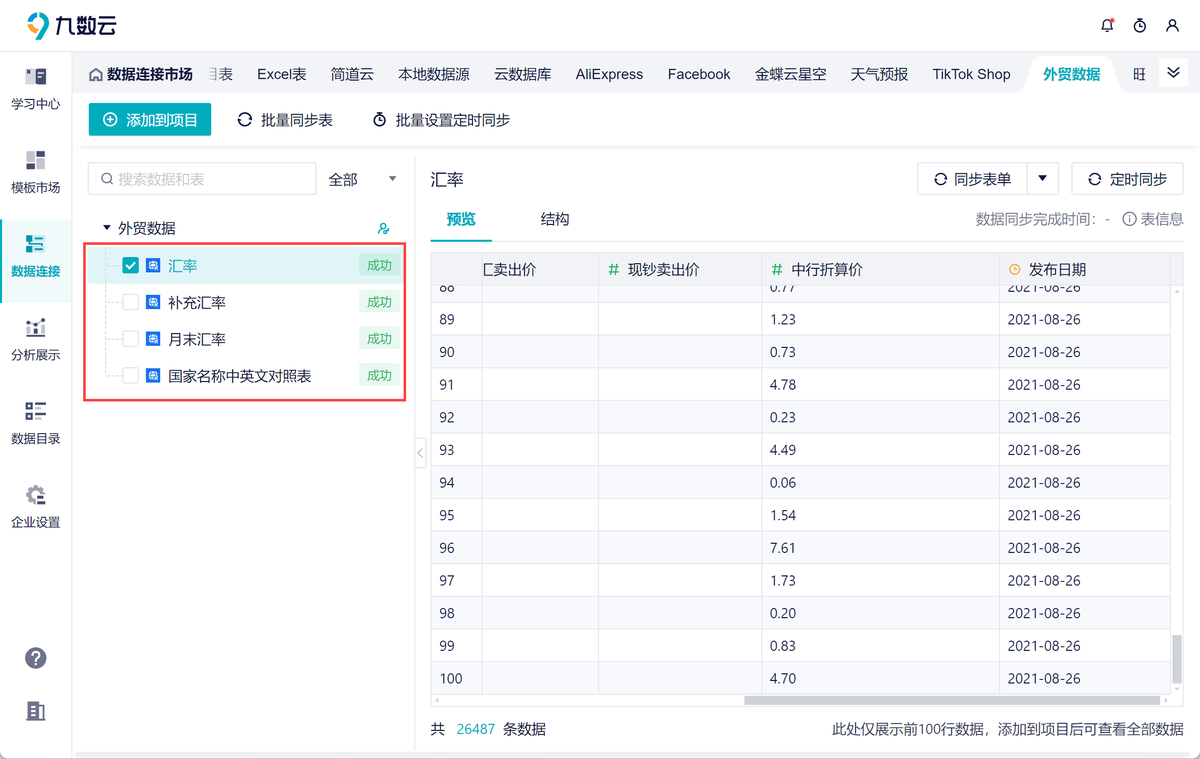Switch to the 结构 tab
Image resolution: width=1200 pixels, height=759 pixels.
554,219
